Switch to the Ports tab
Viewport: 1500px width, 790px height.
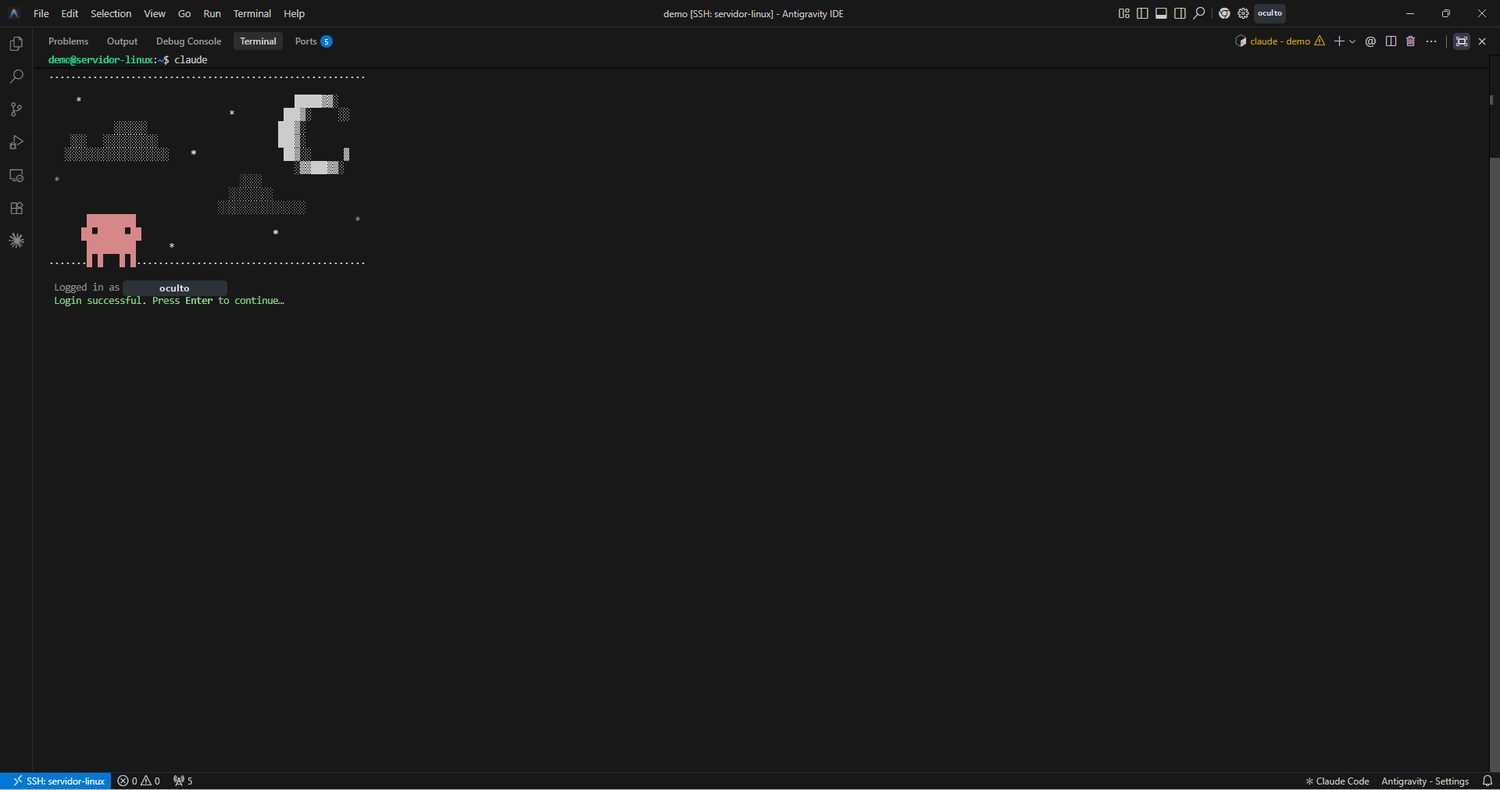313,41
